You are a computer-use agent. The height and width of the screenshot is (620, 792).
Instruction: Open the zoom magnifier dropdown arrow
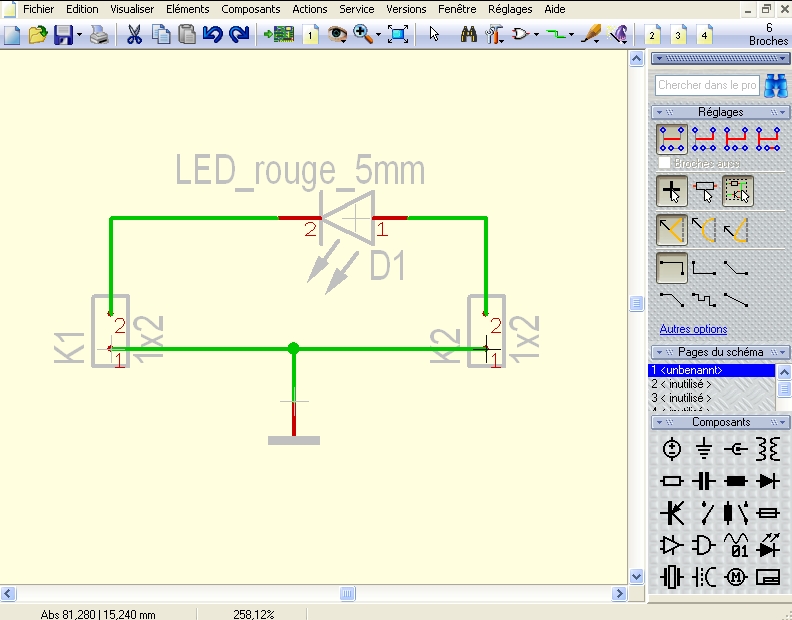coord(378,35)
